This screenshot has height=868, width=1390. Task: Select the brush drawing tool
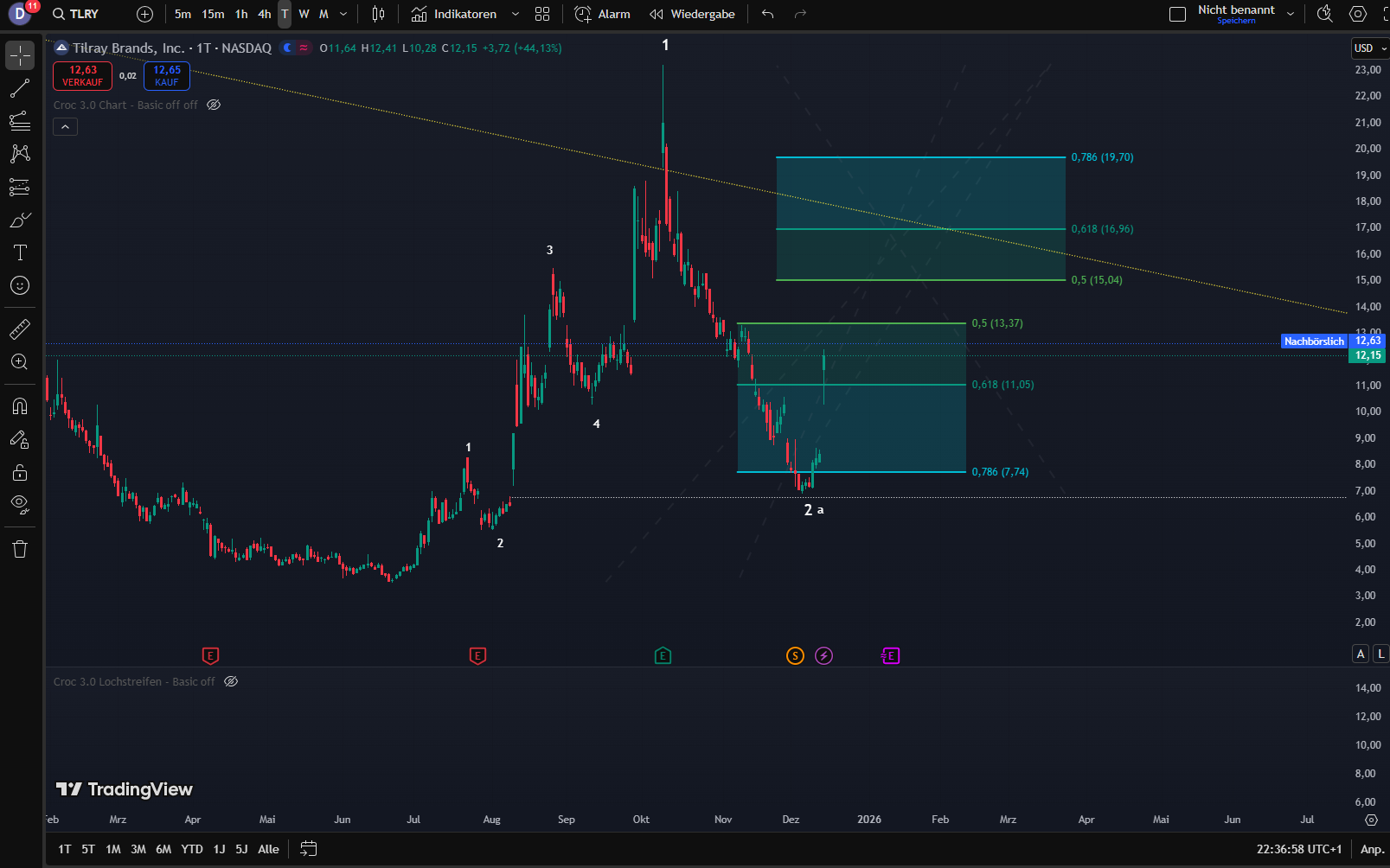20,220
